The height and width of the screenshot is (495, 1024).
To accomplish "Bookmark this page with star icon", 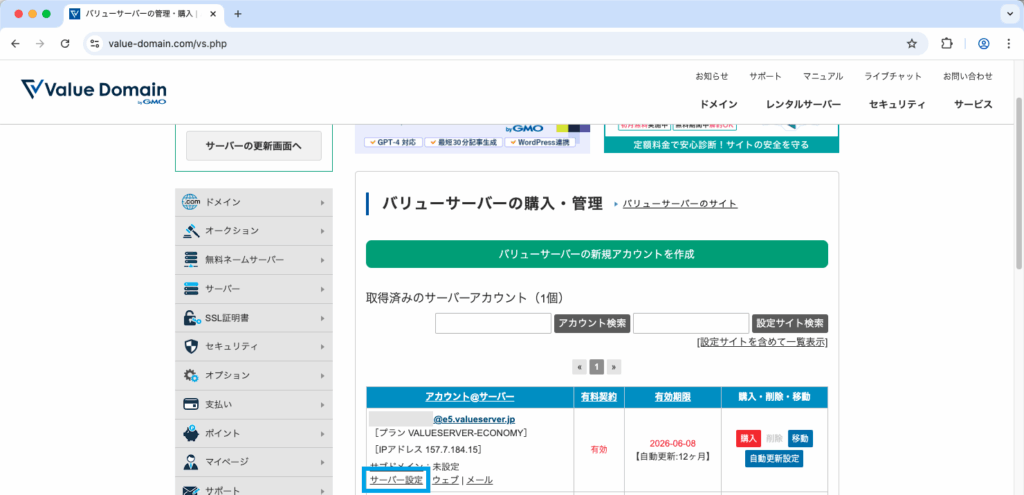I will point(912,44).
